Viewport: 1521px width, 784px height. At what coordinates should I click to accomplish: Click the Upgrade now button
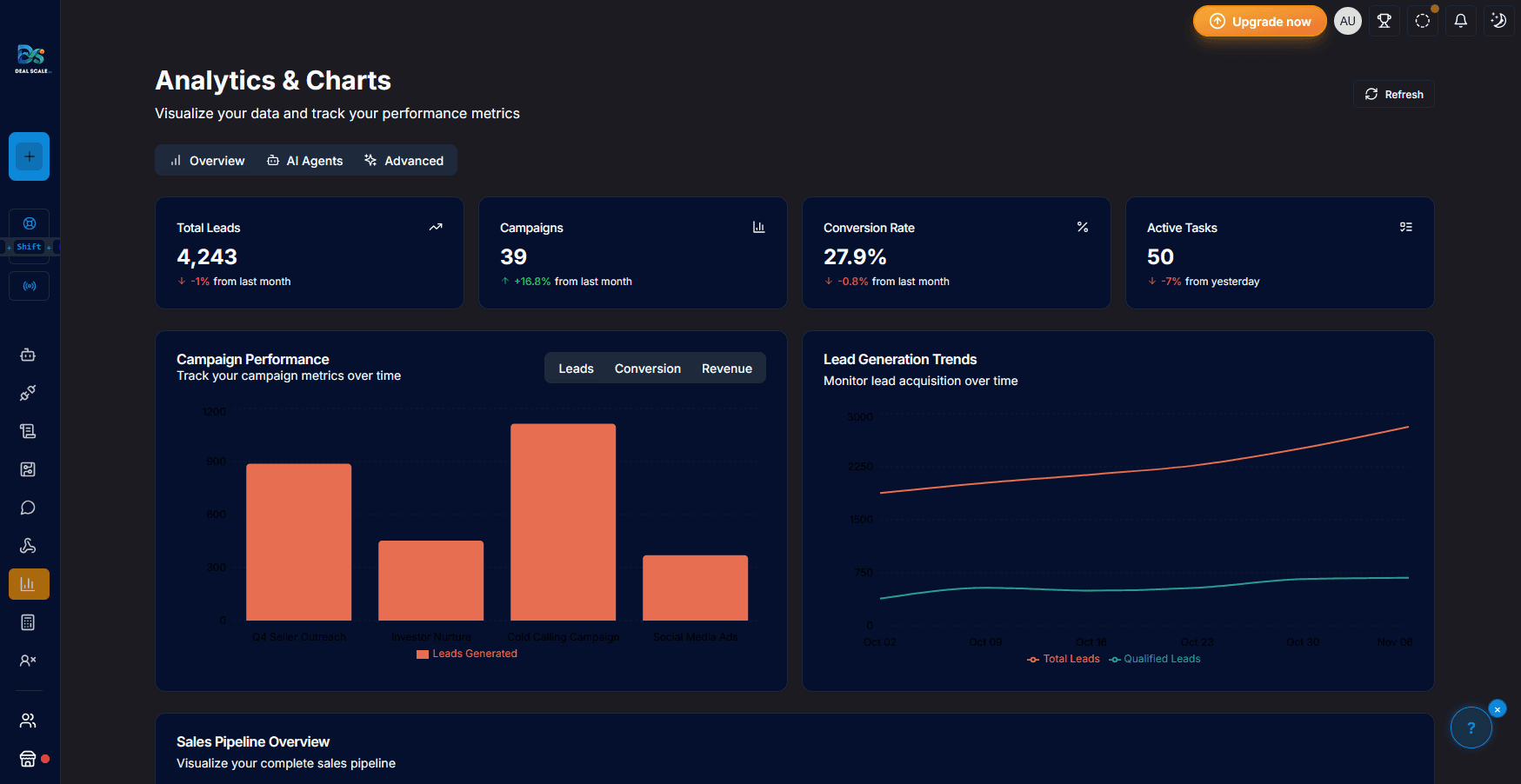click(1259, 20)
